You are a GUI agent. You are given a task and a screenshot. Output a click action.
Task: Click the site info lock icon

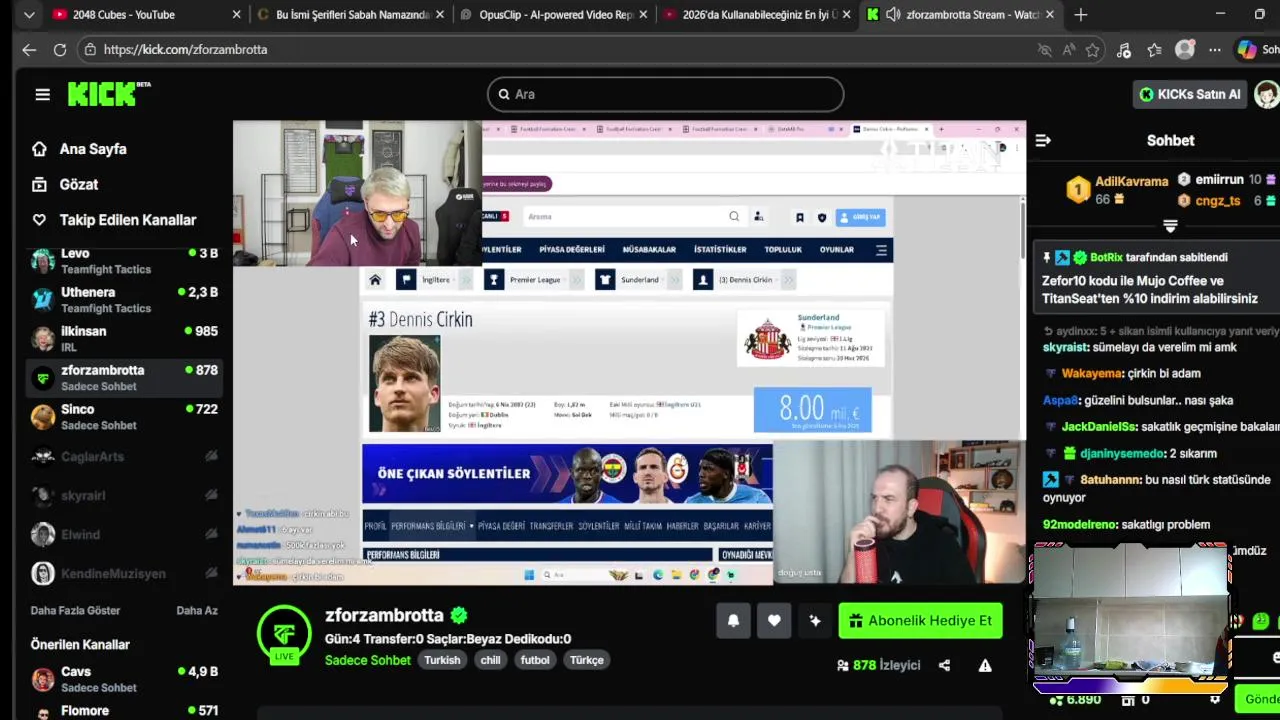(90, 50)
